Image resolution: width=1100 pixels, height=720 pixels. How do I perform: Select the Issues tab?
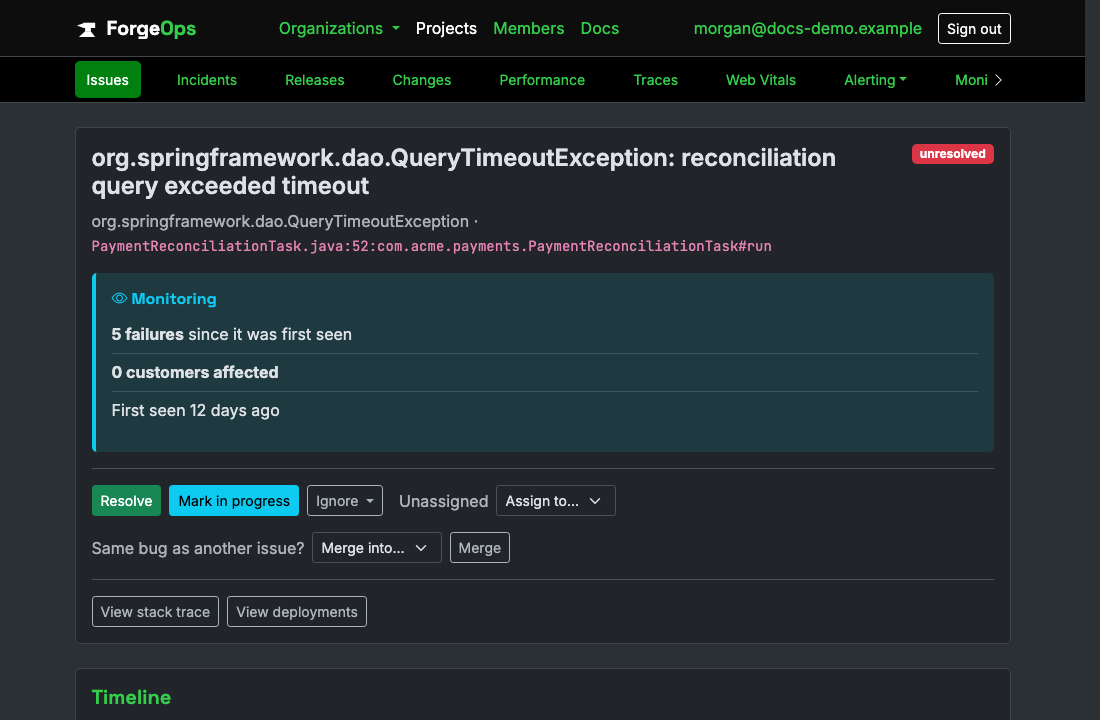click(x=107, y=80)
